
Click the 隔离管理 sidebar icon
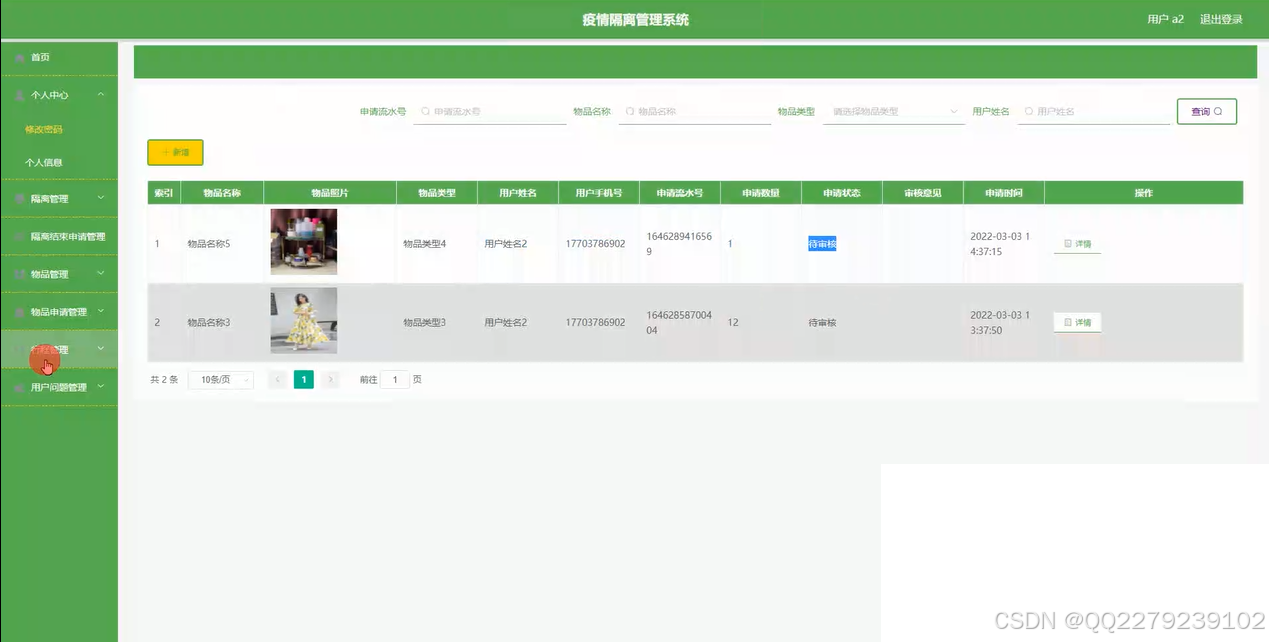click(x=17, y=198)
